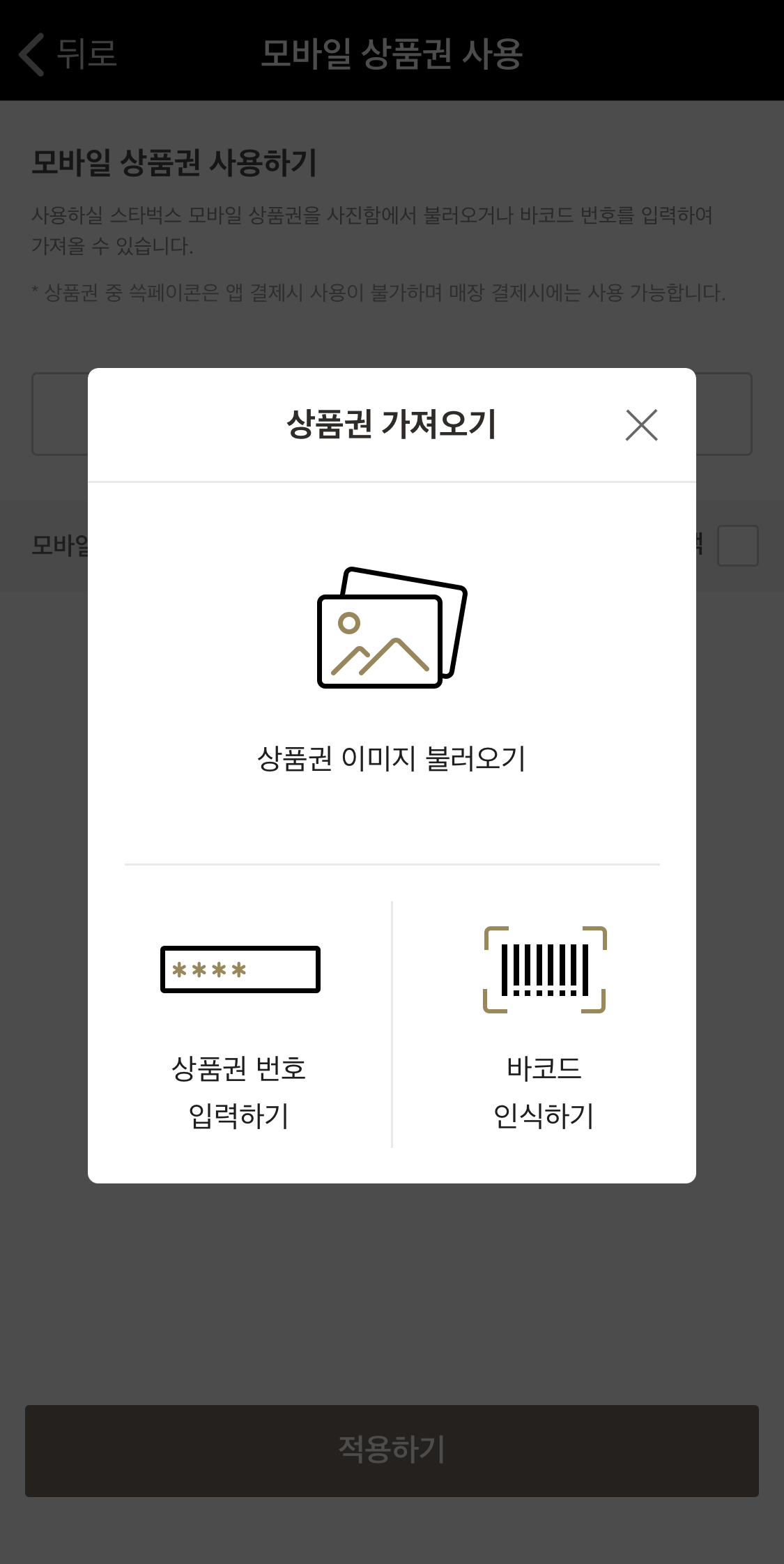Tap dimmed backdrop between popup and 적용하기
784x1564 pixels.
click(392, 1294)
